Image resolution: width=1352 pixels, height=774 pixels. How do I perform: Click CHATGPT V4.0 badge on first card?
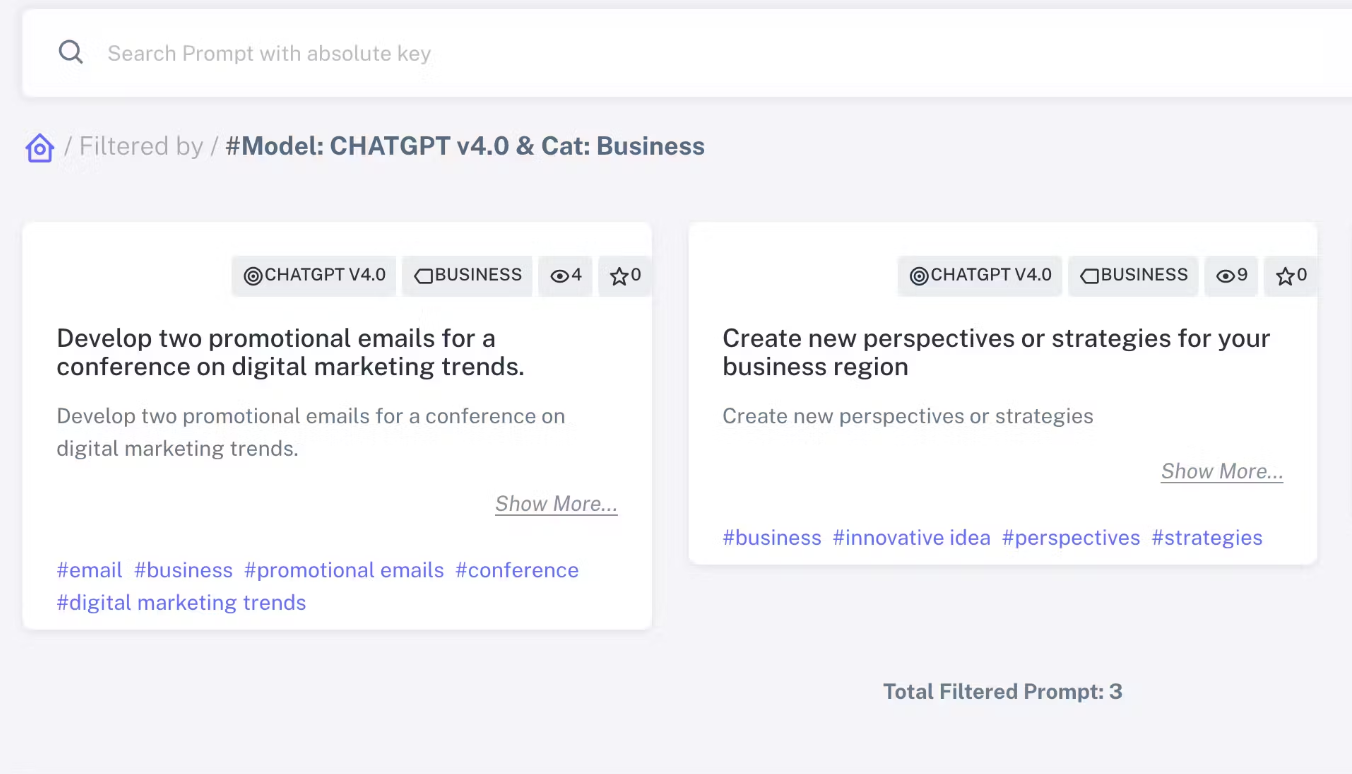(314, 276)
